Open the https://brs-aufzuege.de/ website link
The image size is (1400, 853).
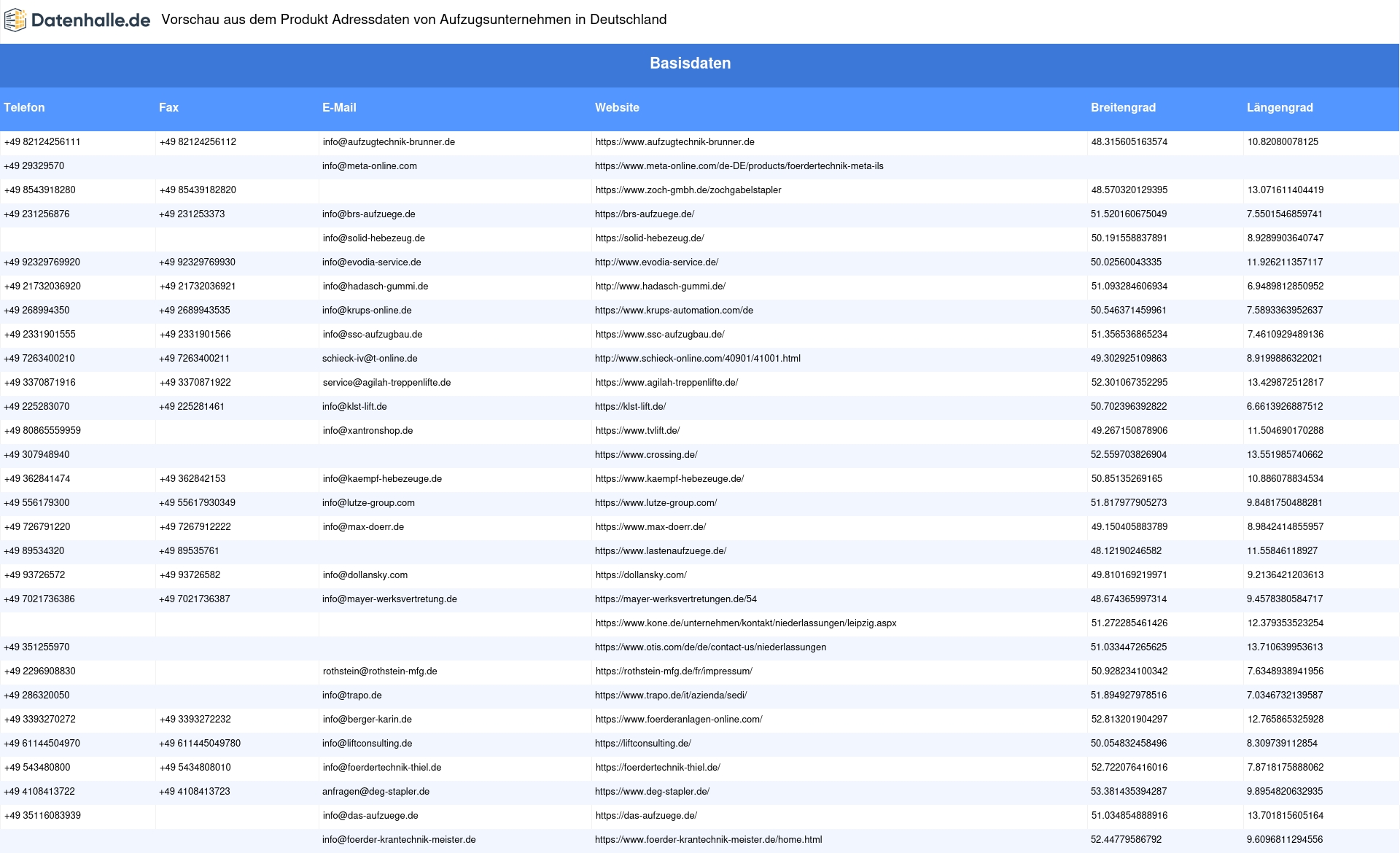click(645, 214)
